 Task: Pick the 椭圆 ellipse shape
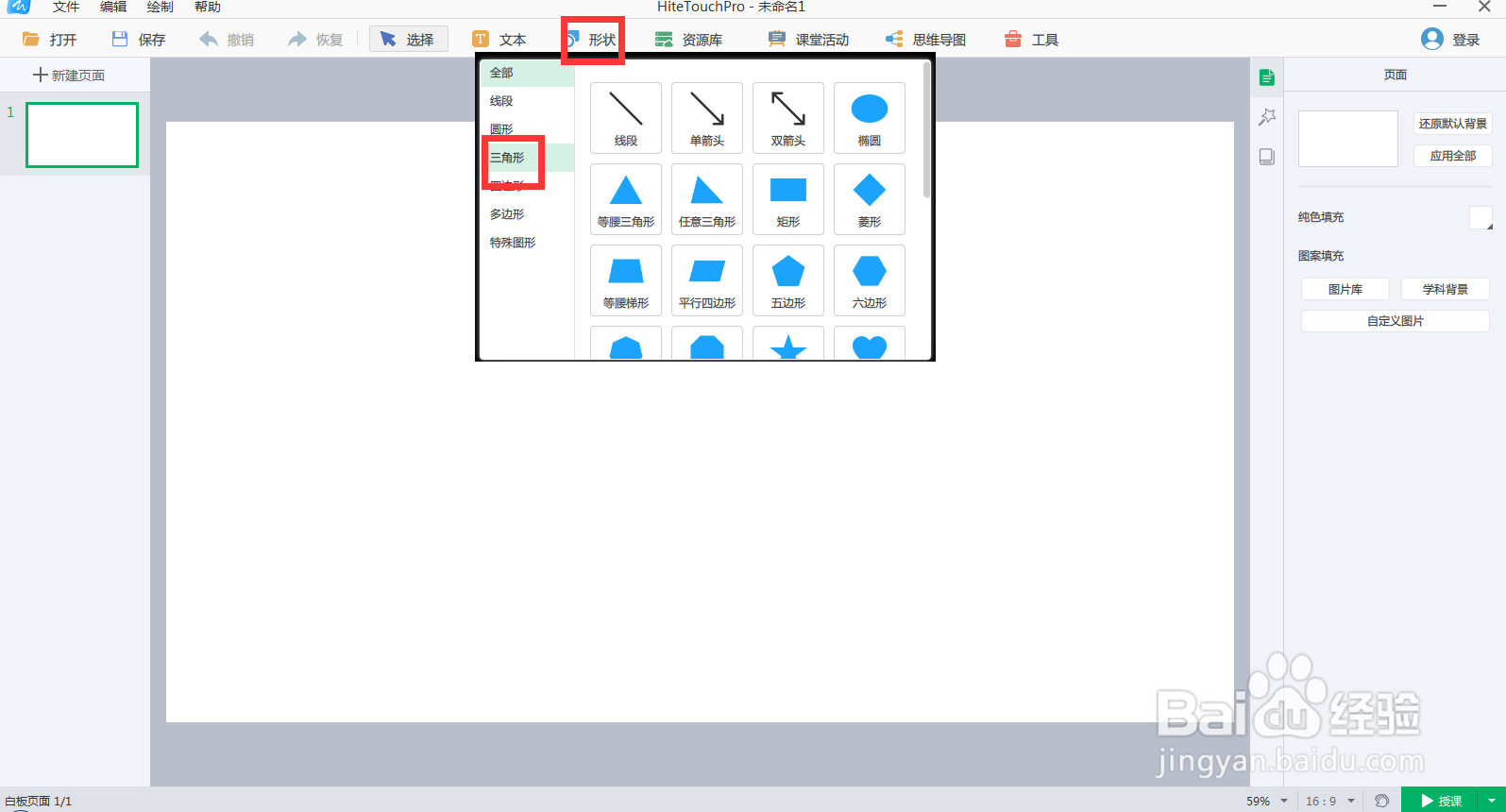[870, 118]
